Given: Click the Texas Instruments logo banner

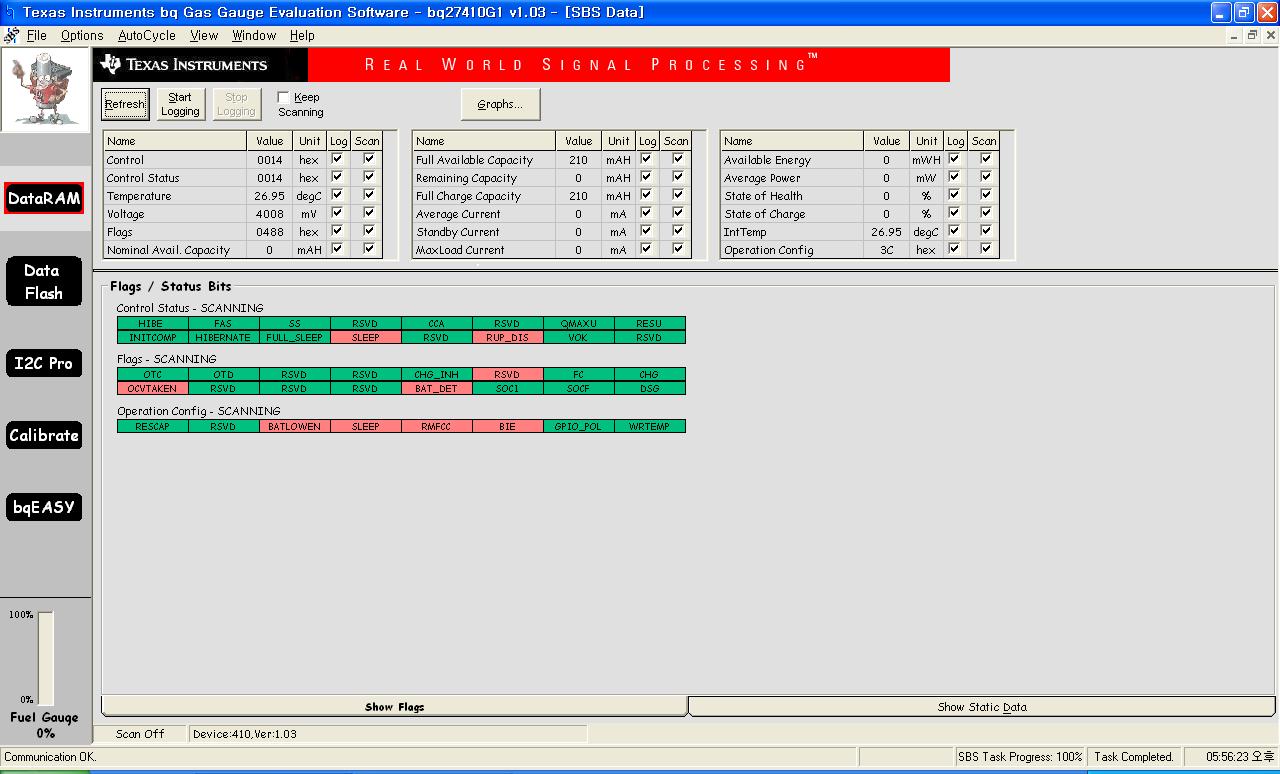Looking at the screenshot, I should (x=200, y=65).
